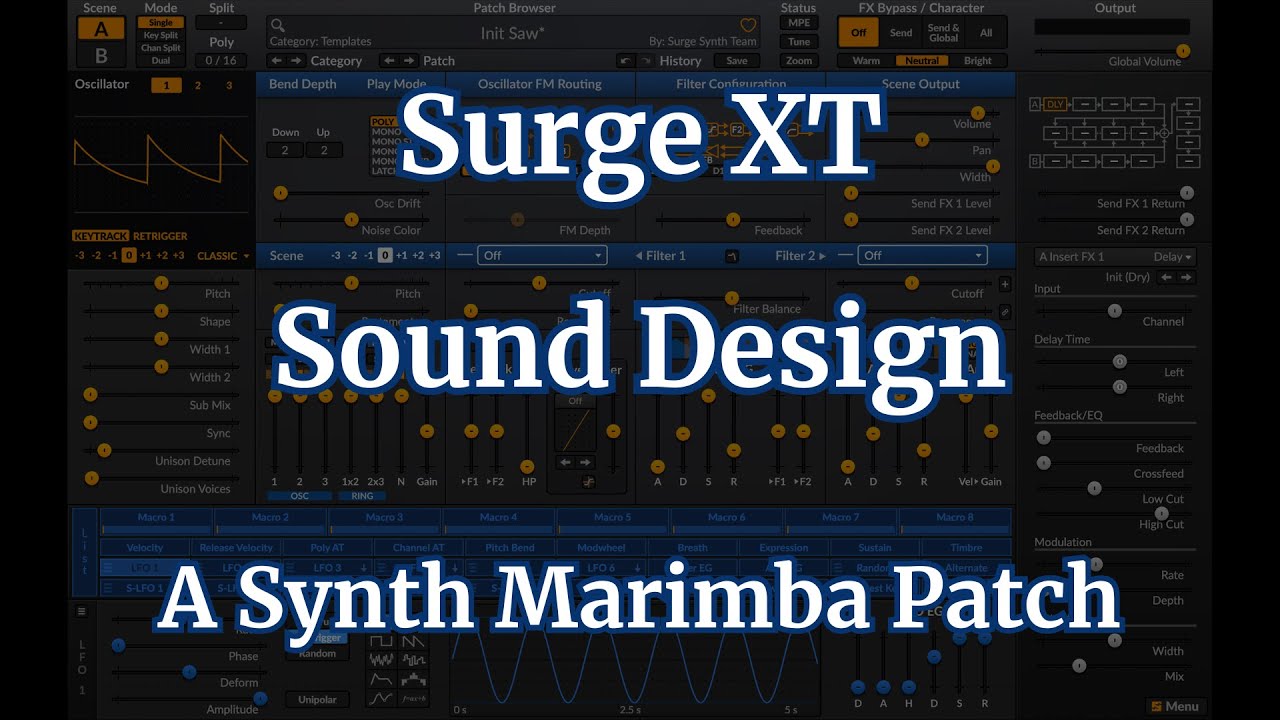This screenshot has height=720, width=1280.
Task: Select the step sequencer LFO shape
Action: (413, 680)
